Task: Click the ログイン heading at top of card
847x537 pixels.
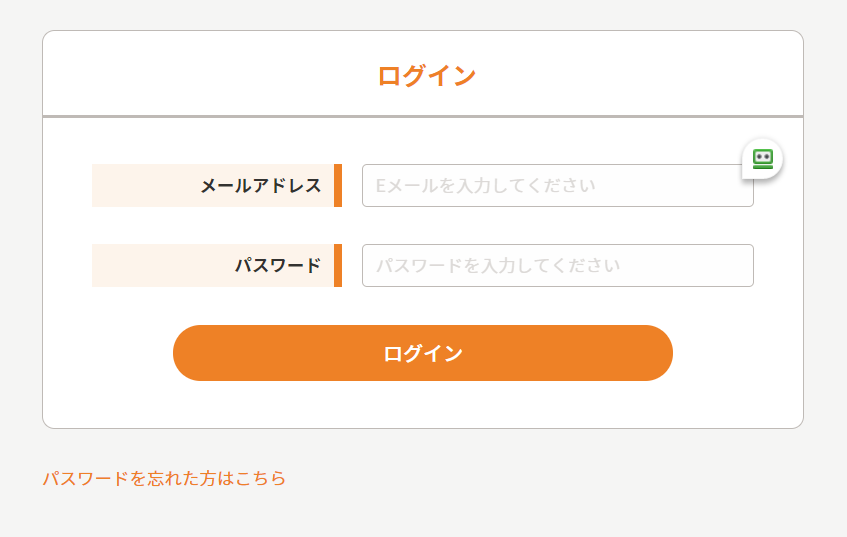Action: (x=426, y=76)
